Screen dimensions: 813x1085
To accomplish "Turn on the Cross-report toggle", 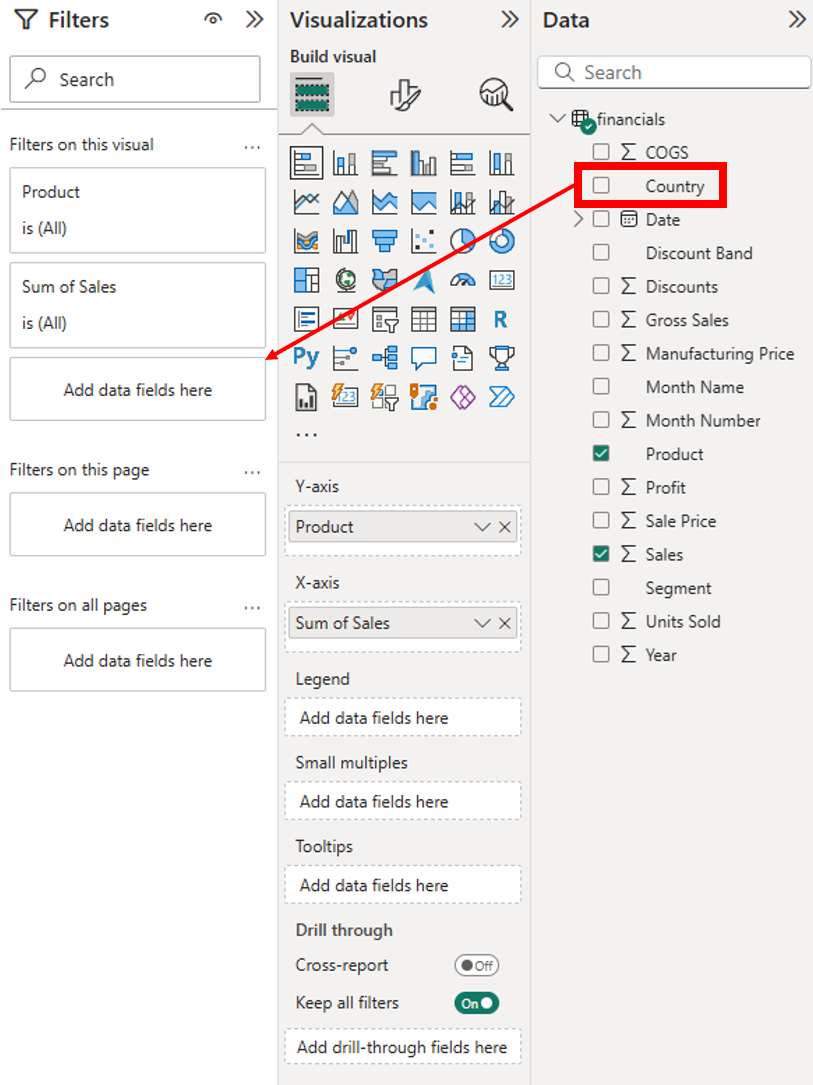I will (477, 965).
